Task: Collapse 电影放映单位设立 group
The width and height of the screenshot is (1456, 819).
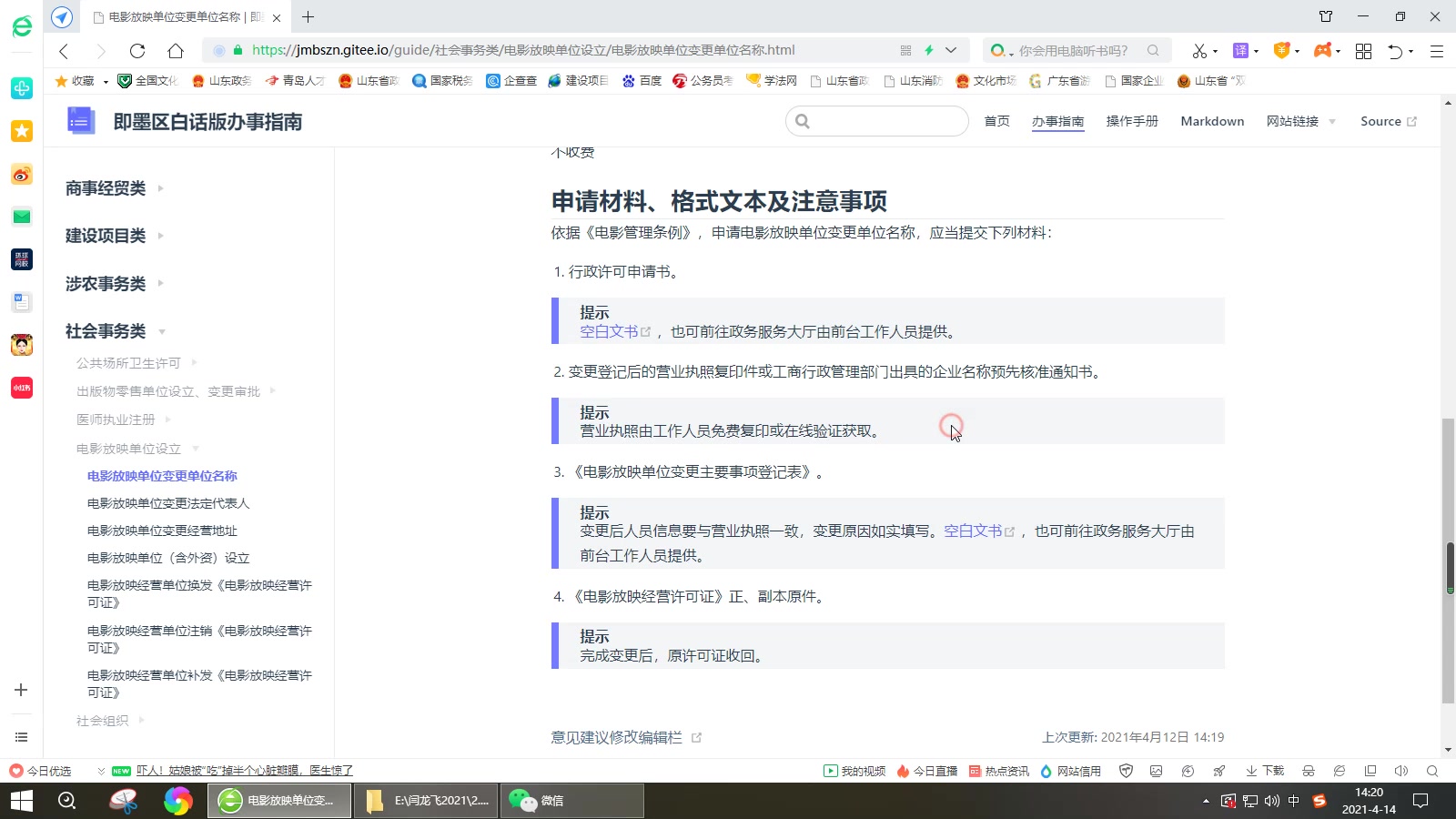Action: (137, 449)
